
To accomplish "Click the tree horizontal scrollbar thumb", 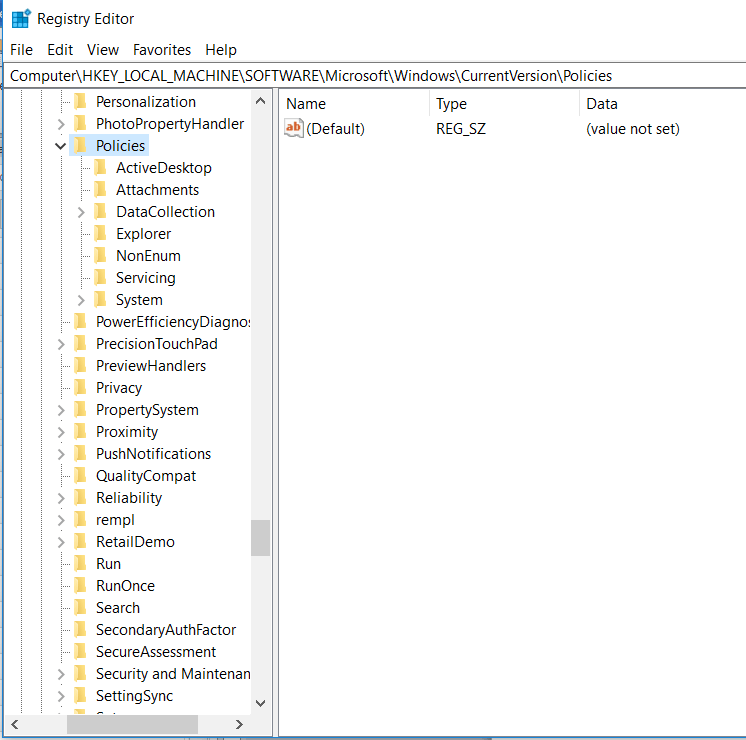I will click(x=132, y=724).
